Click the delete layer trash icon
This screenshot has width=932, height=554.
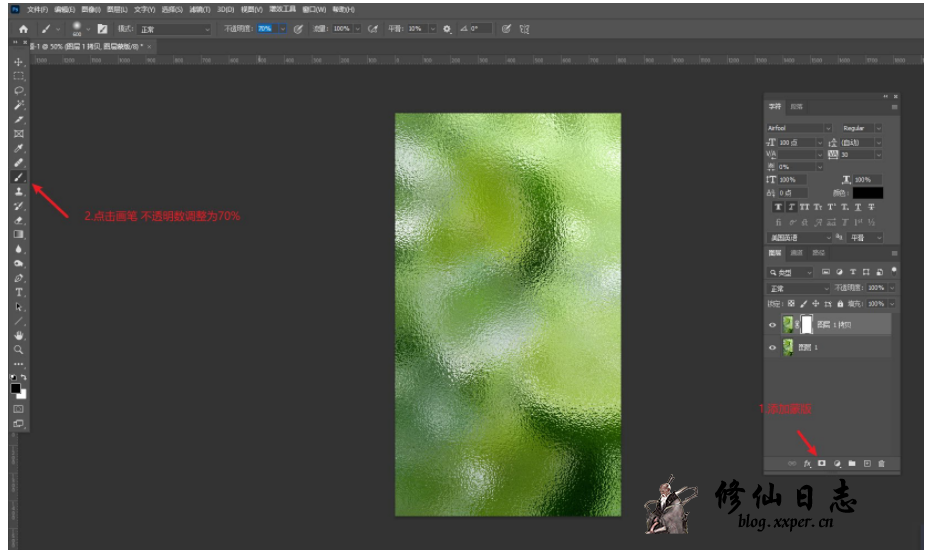coord(881,464)
